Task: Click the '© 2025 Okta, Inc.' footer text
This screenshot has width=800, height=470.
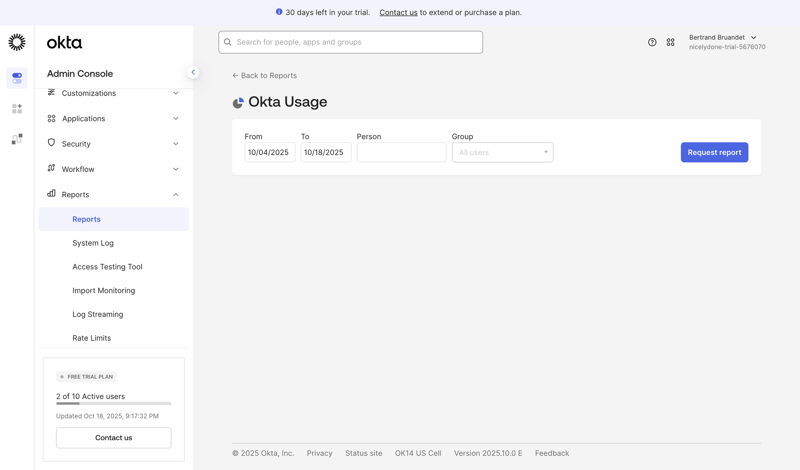Action: coord(263,453)
